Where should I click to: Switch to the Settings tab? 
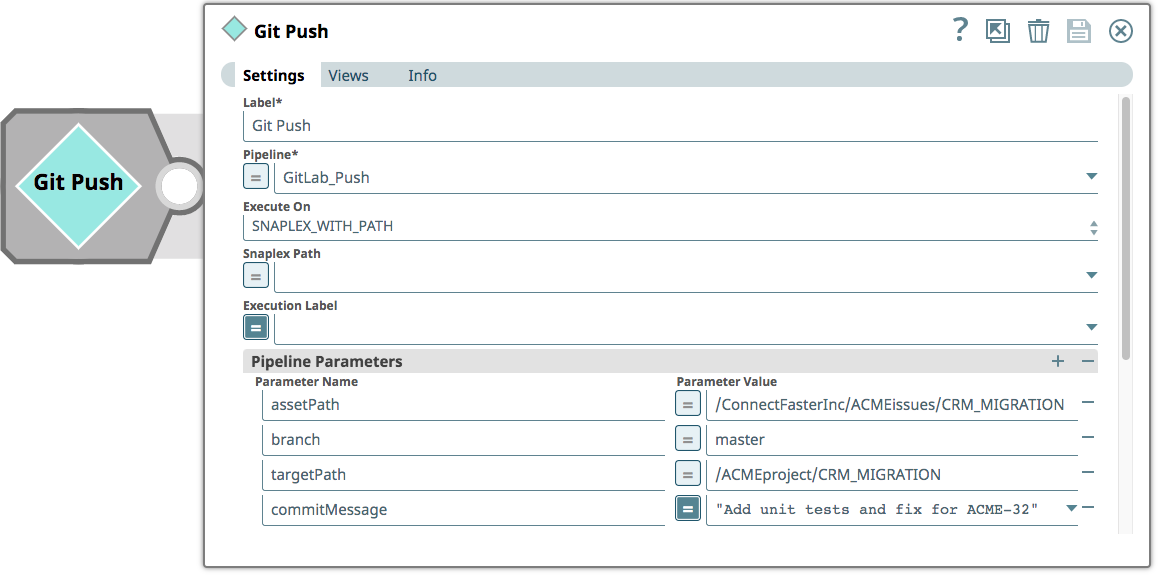(x=274, y=75)
